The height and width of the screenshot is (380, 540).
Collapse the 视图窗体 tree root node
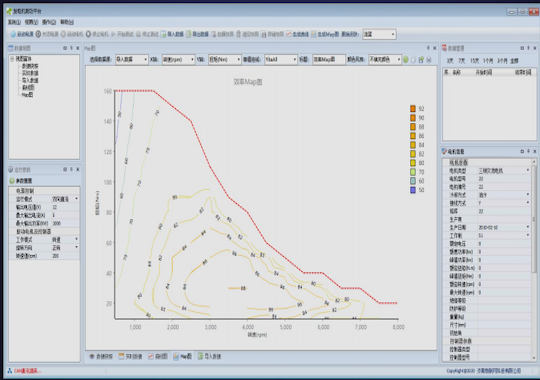[12, 59]
